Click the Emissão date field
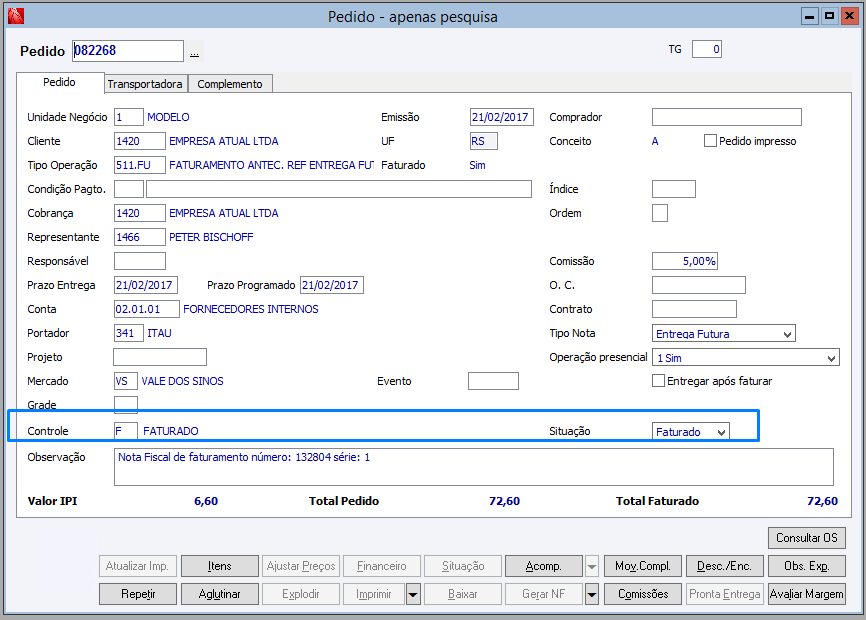The width and height of the screenshot is (866, 620). pyautogui.click(x=501, y=117)
